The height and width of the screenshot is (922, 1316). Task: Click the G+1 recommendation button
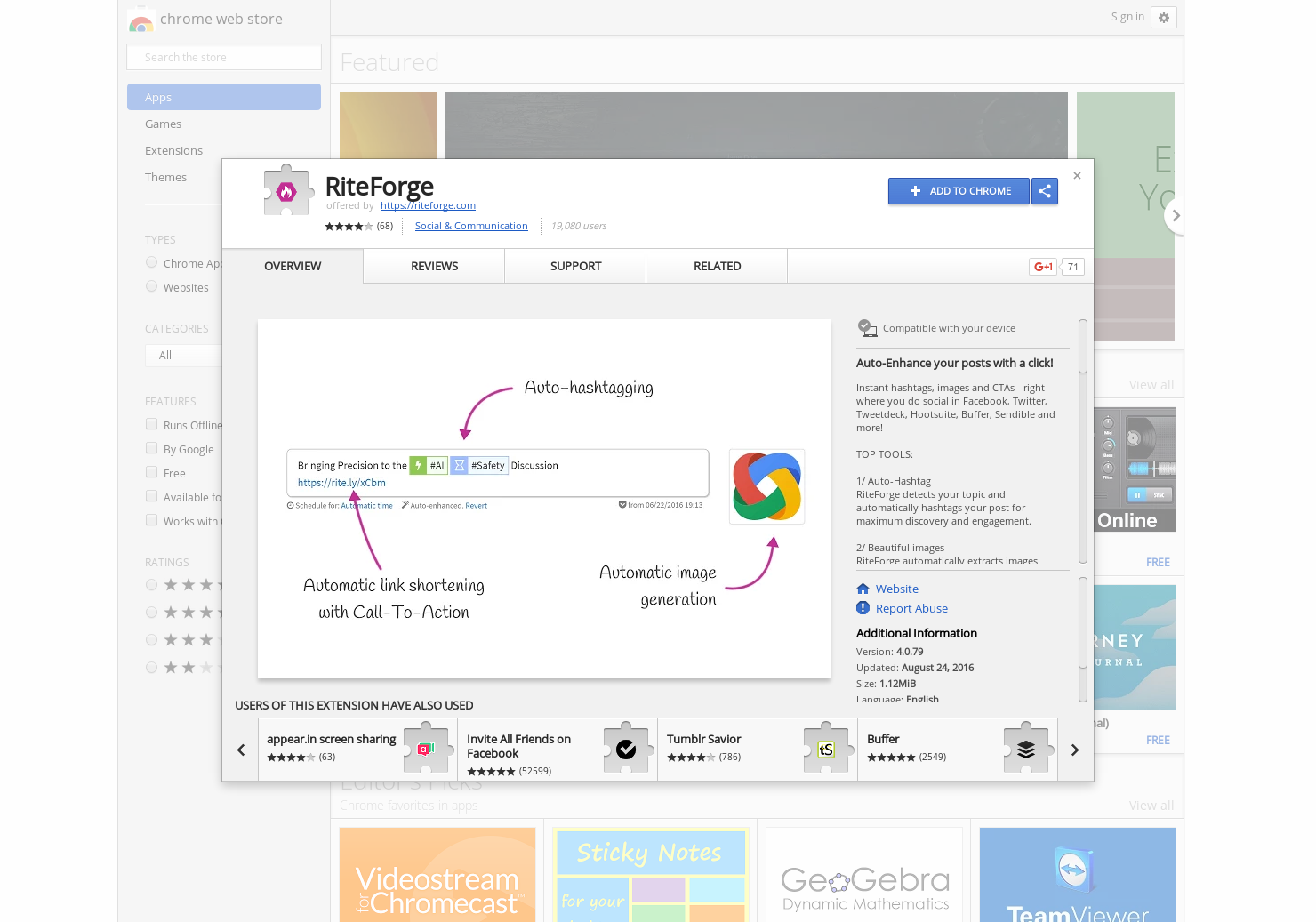point(1042,266)
